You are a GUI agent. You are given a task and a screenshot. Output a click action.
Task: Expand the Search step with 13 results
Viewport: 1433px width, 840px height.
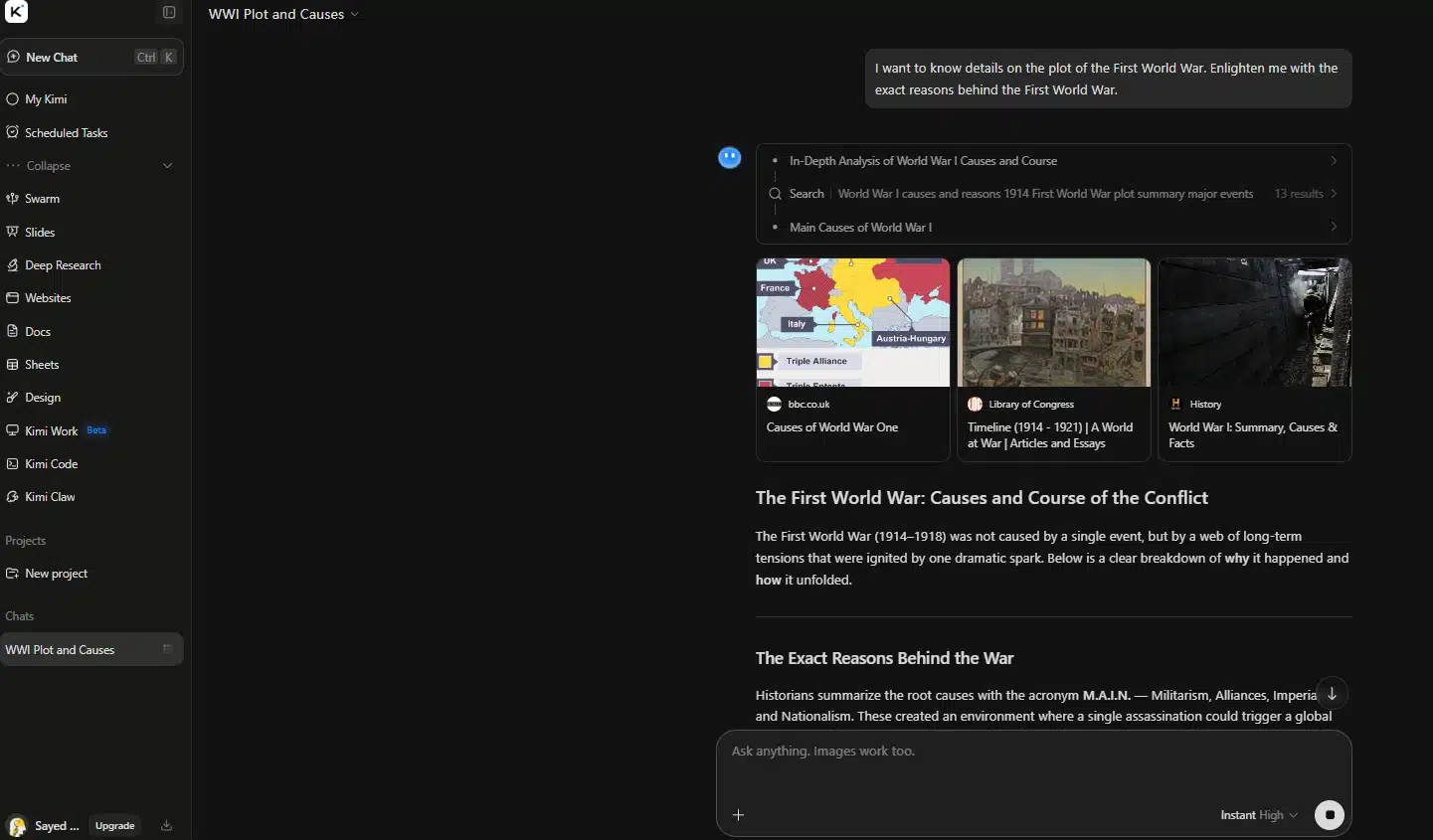point(1054,194)
